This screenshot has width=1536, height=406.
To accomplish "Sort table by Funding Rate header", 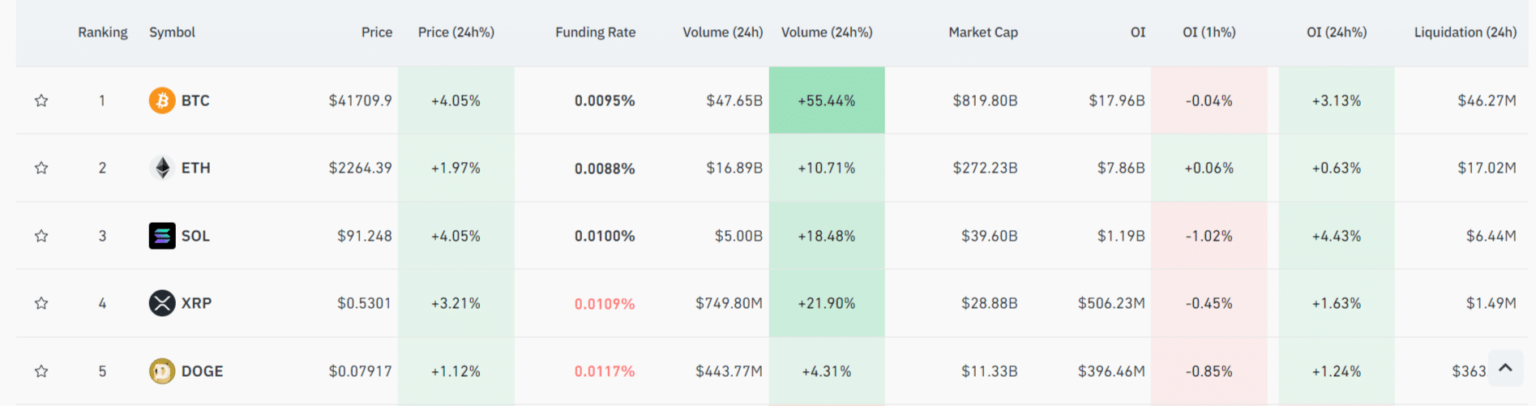I will (x=595, y=32).
